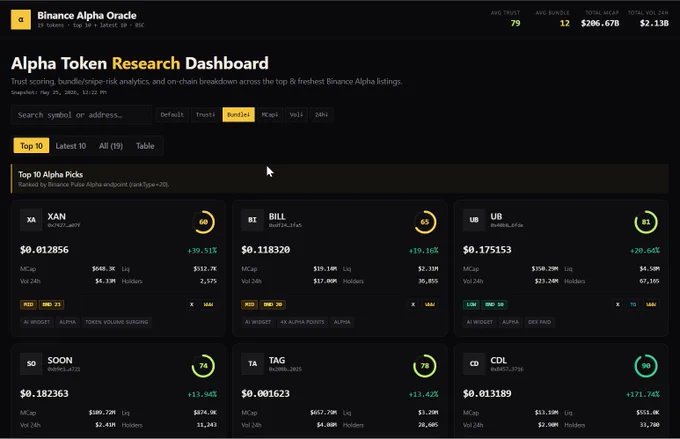
Task: Click the 4X ALPHA POINTS tag
Action: tap(302, 322)
